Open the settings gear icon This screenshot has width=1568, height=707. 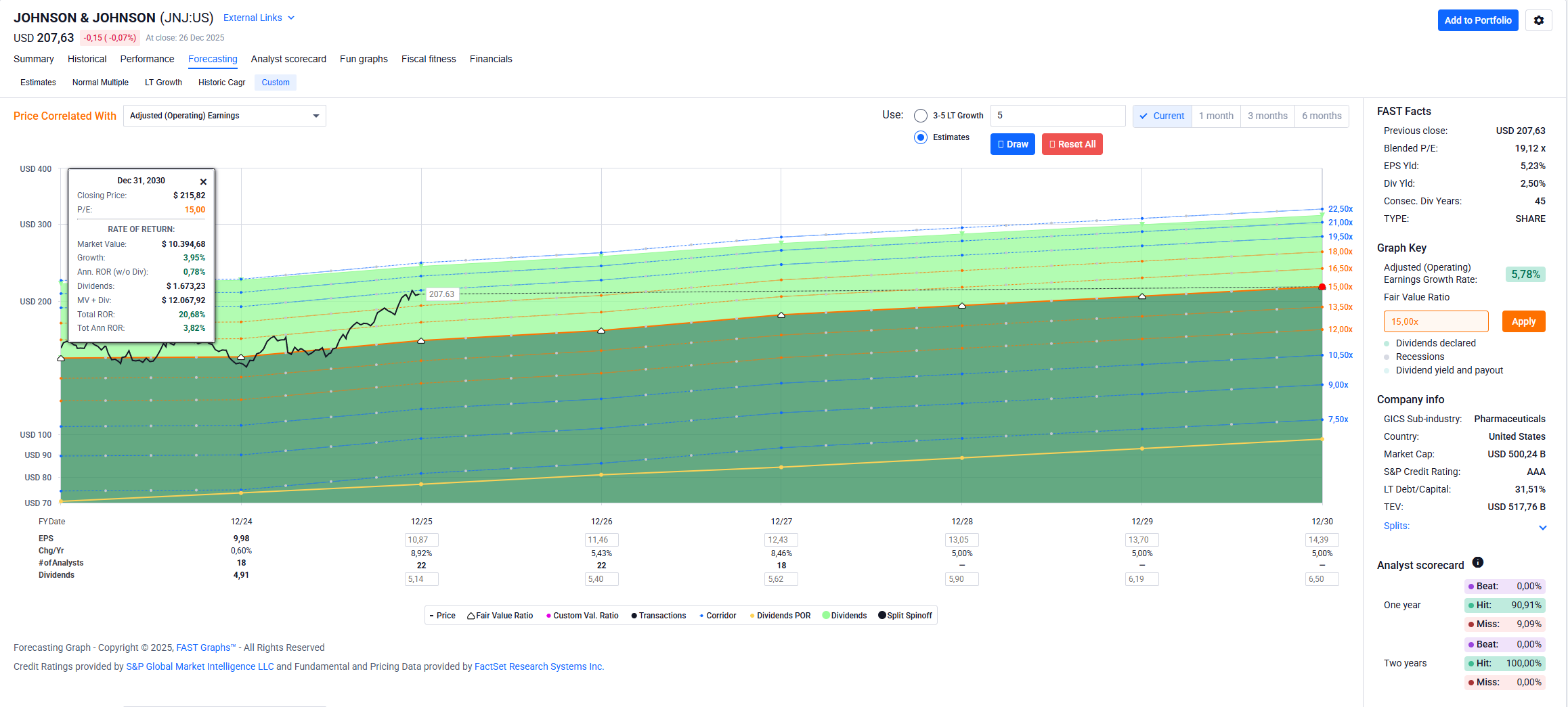pos(1538,20)
